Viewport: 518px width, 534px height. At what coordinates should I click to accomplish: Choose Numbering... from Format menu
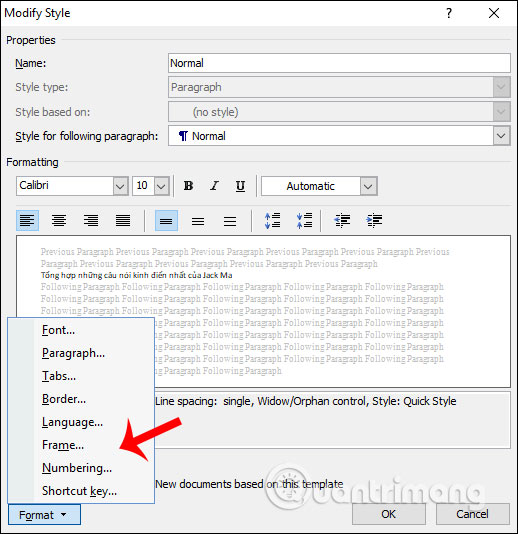coord(81,468)
